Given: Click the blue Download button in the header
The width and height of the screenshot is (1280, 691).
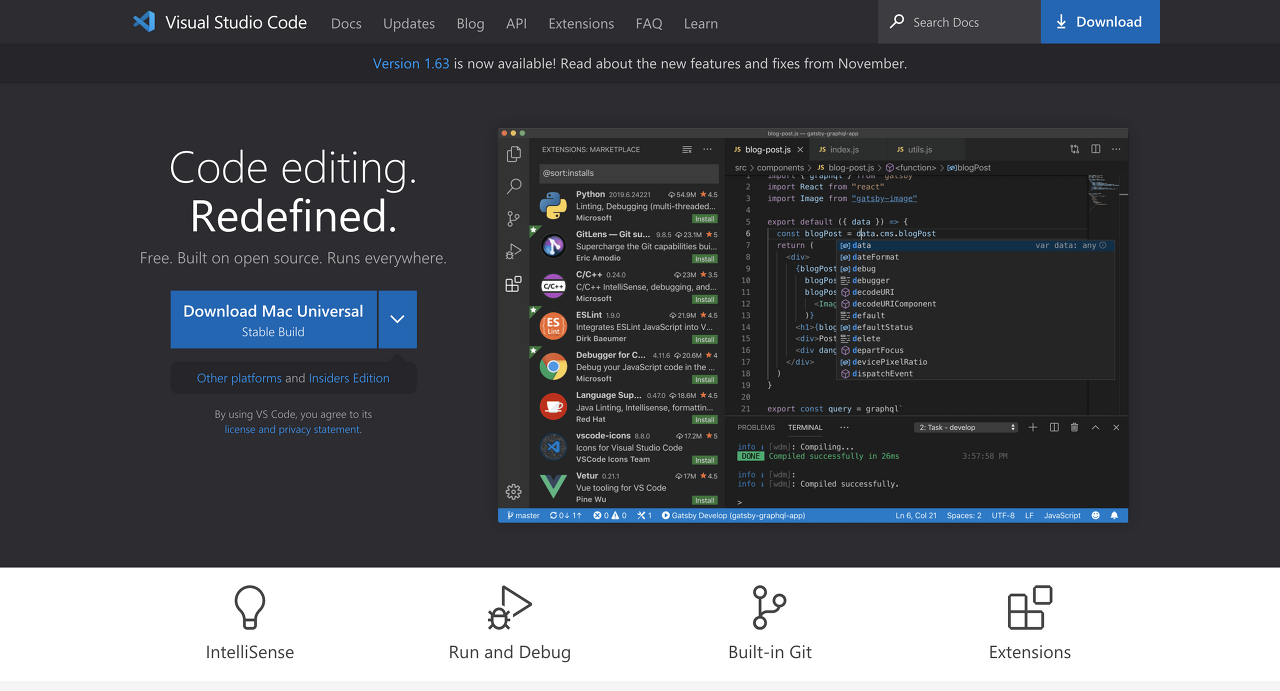Looking at the screenshot, I should (x=1100, y=21).
